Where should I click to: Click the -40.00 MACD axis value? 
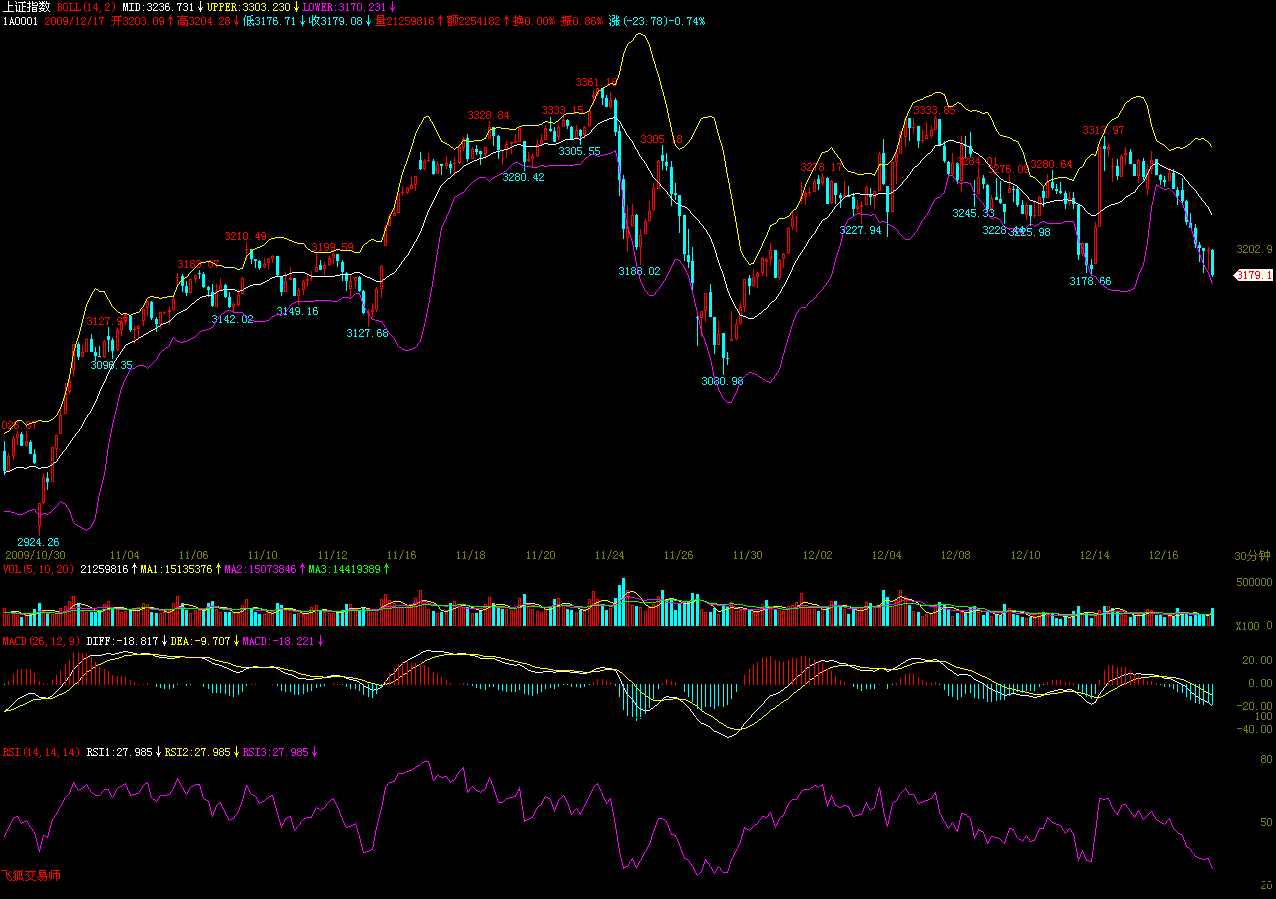point(1254,728)
